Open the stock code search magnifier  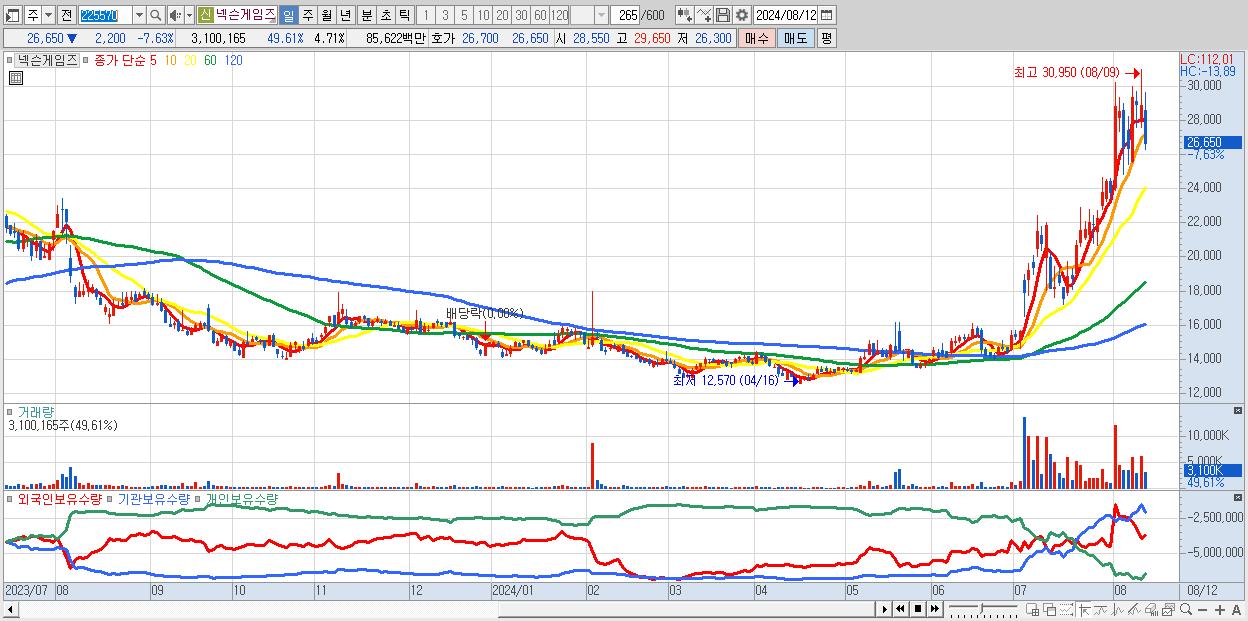coord(156,15)
